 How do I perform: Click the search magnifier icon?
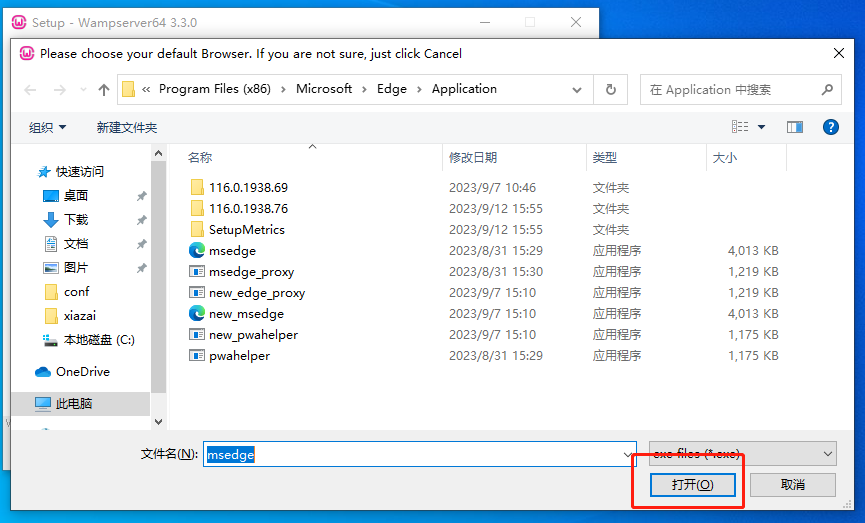pos(826,89)
